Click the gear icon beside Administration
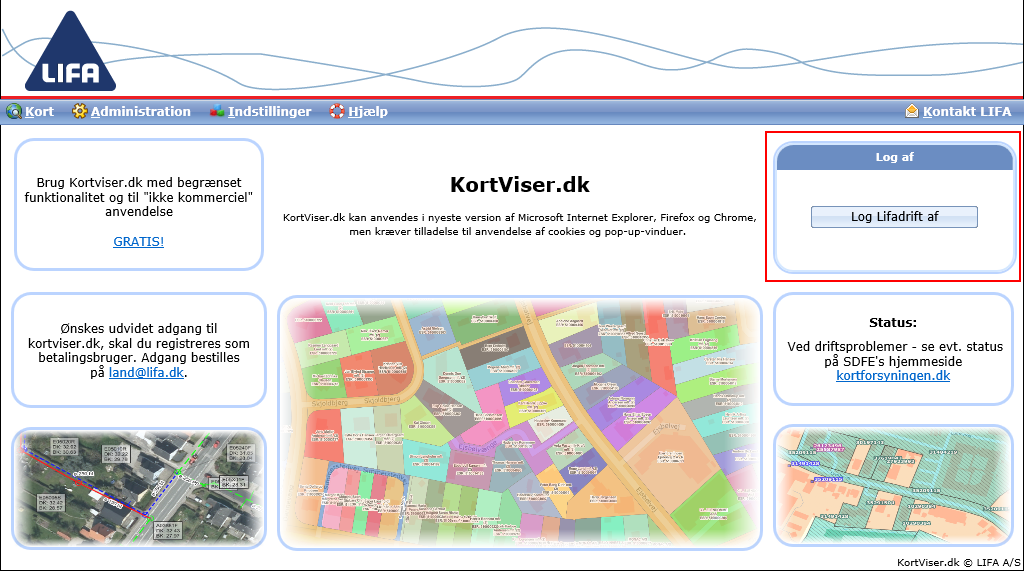The width and height of the screenshot is (1024, 571). coord(80,111)
